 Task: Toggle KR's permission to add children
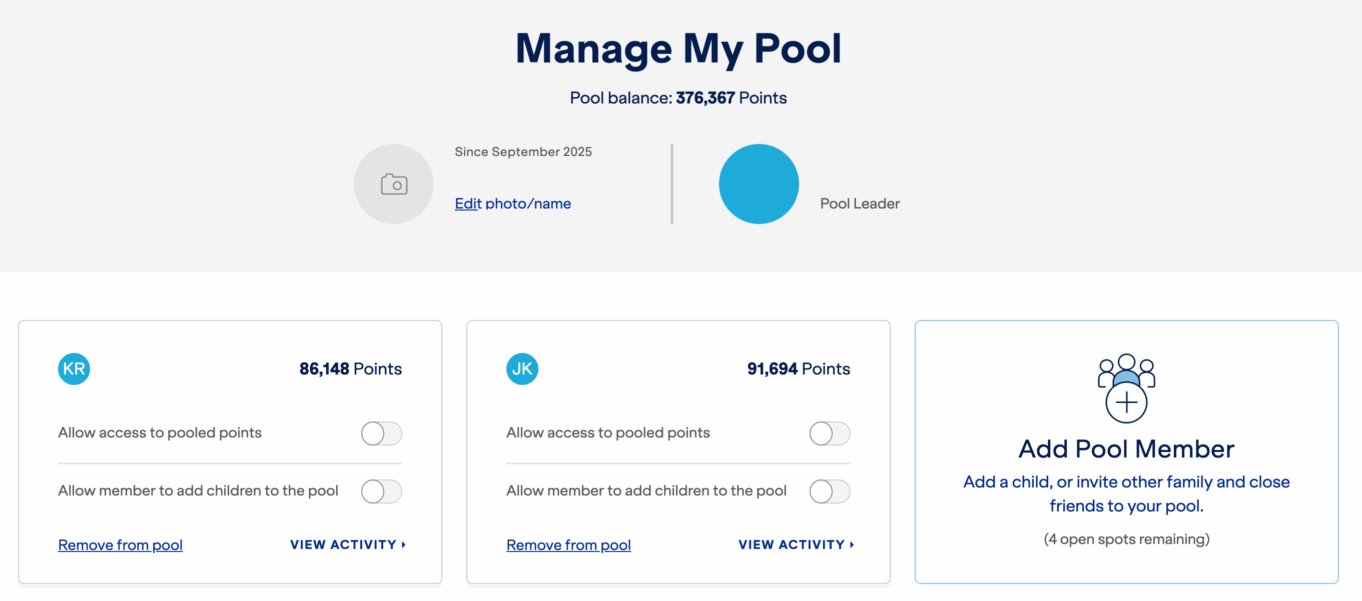click(x=381, y=491)
